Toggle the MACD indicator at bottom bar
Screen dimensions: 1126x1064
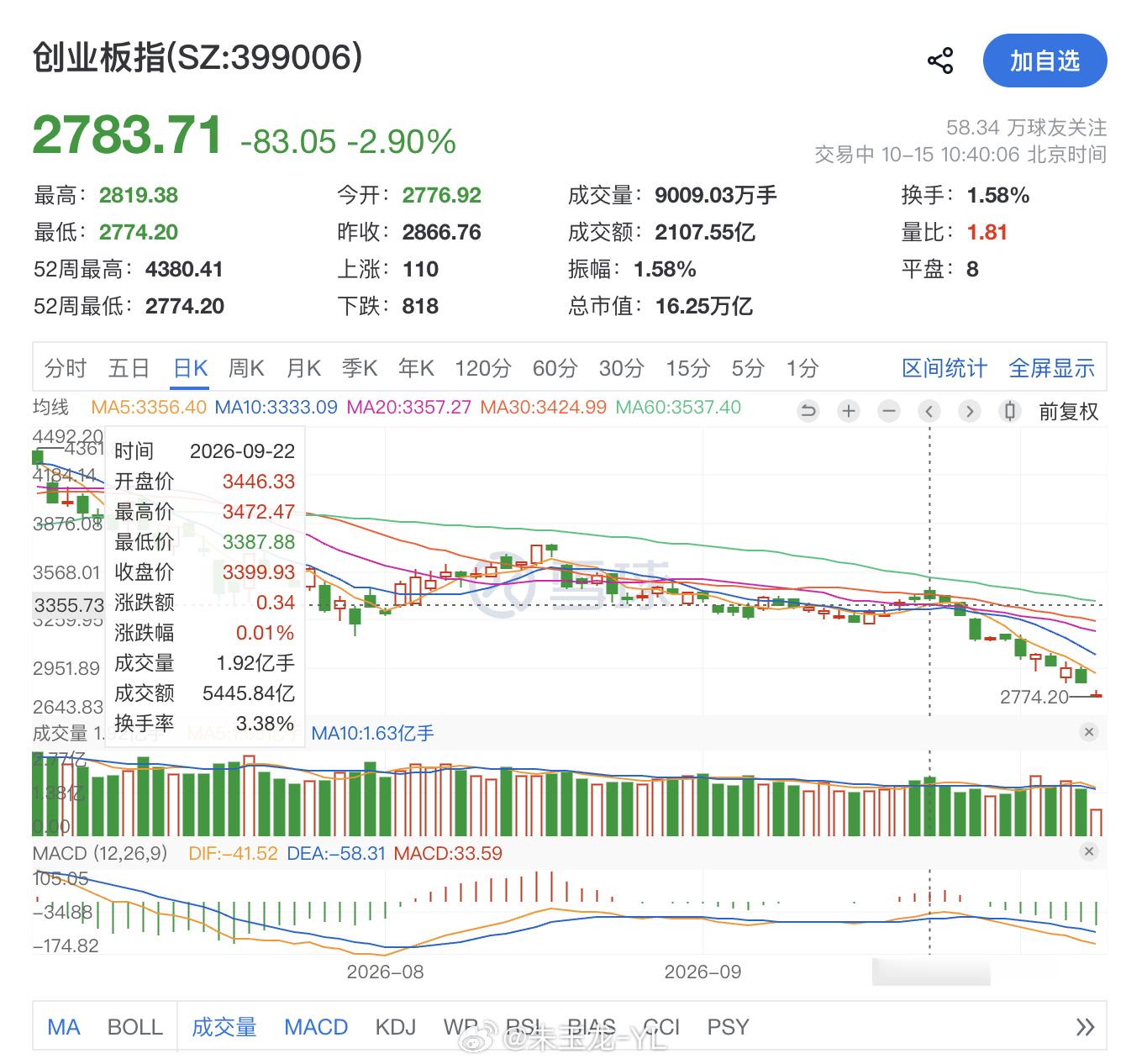(x=316, y=1027)
